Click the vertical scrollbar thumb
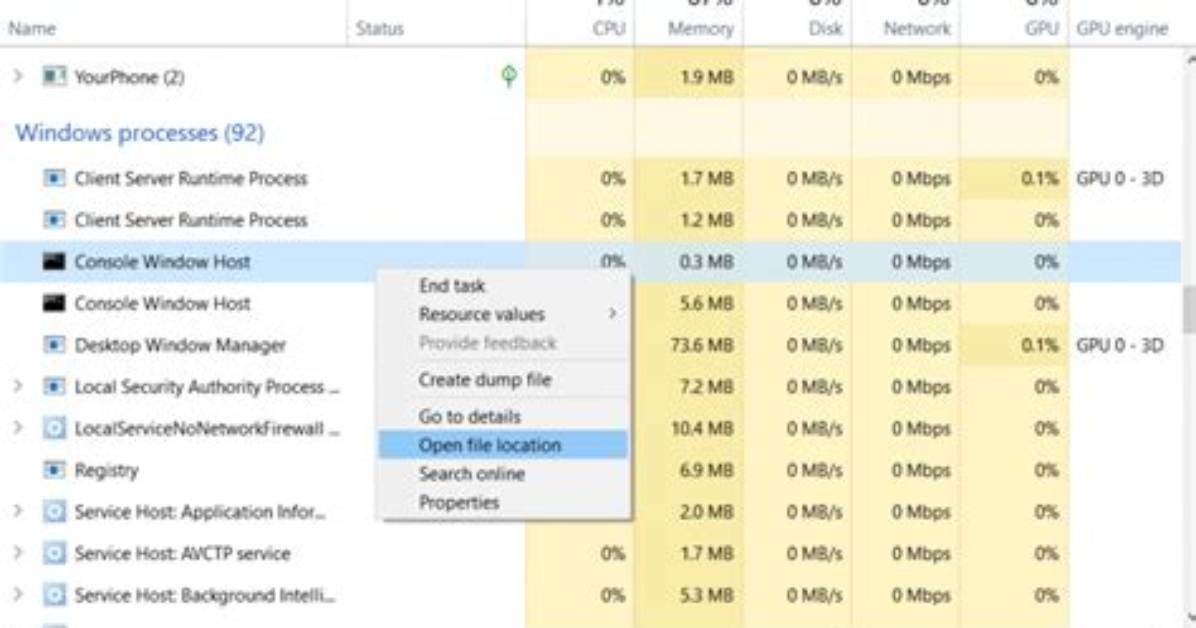1196x628 pixels. pos(1188,309)
